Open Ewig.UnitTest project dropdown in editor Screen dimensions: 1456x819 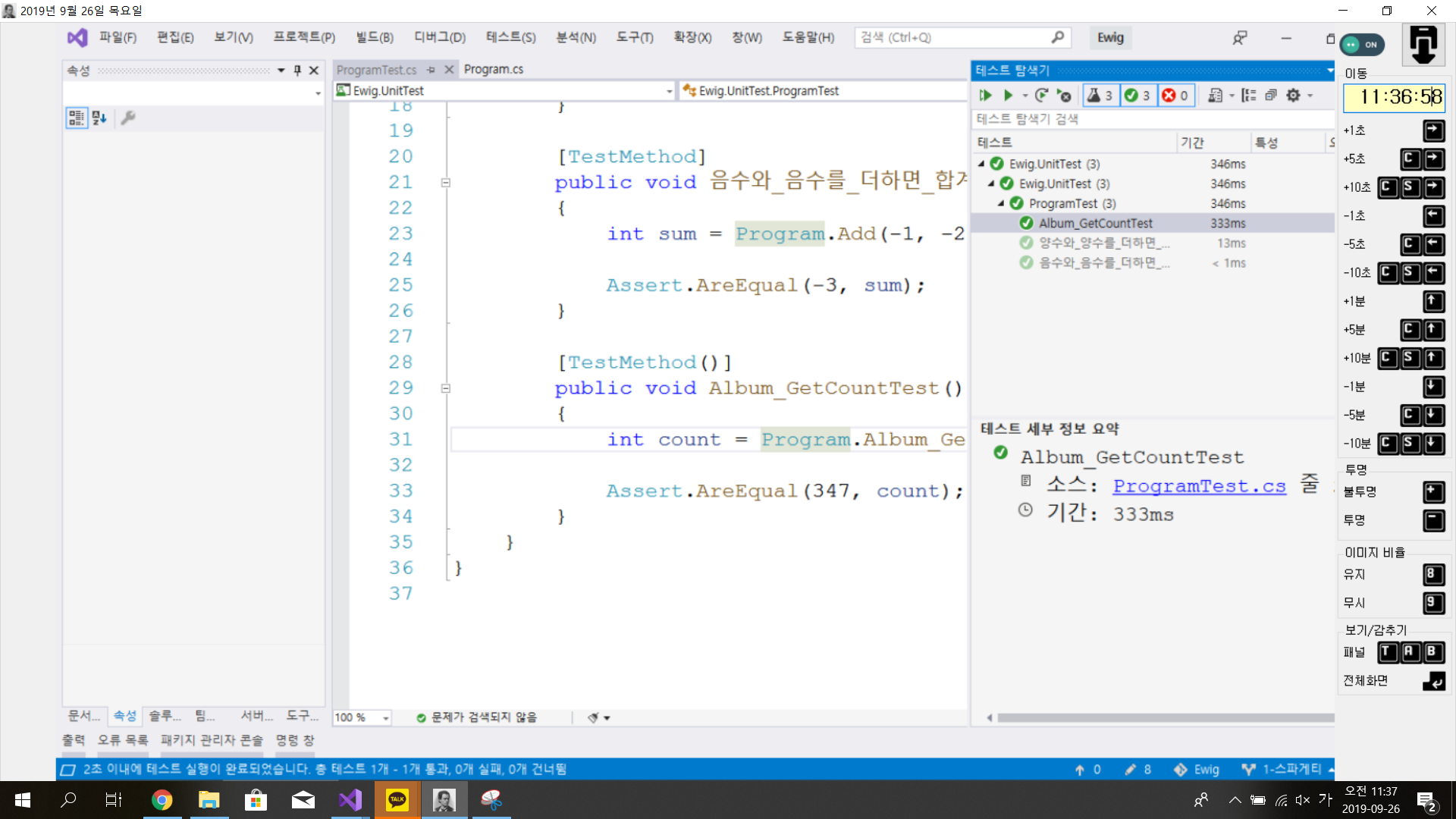(x=669, y=91)
